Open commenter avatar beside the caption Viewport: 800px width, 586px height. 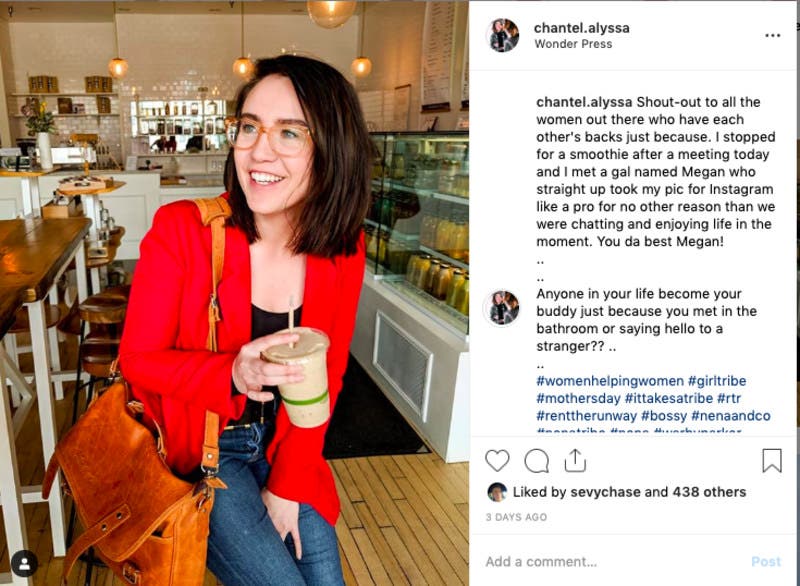503,308
